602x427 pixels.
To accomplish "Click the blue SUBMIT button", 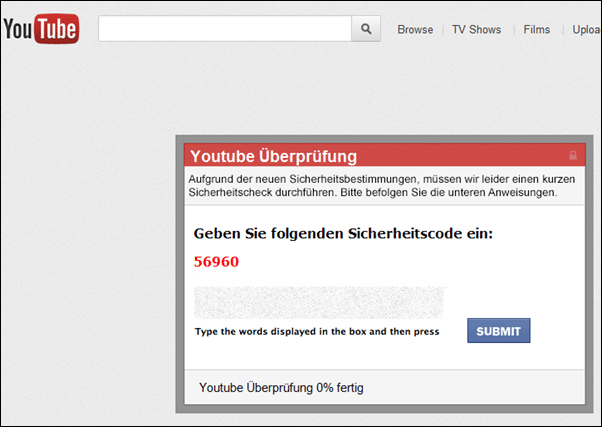I will (x=499, y=331).
